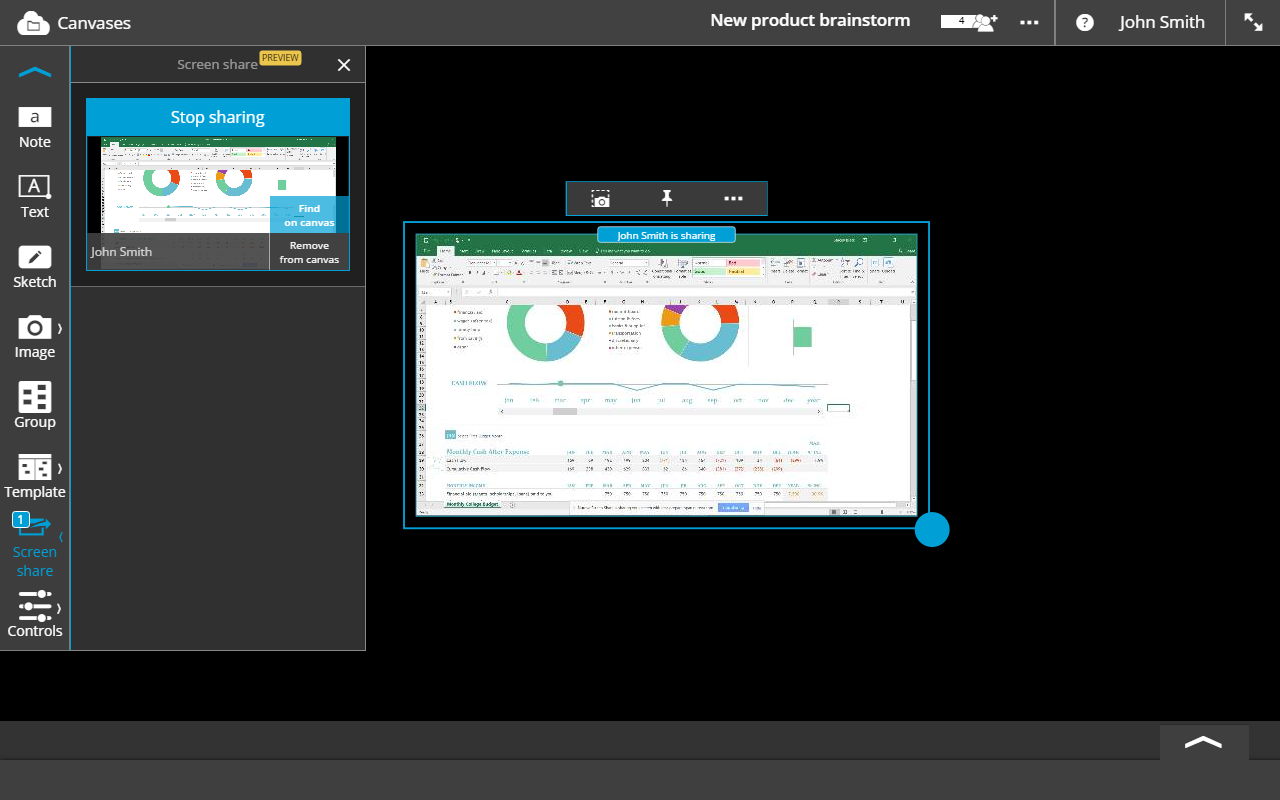This screenshot has width=1280, height=800.
Task: Click the blue resize handle circle
Action: [x=931, y=530]
